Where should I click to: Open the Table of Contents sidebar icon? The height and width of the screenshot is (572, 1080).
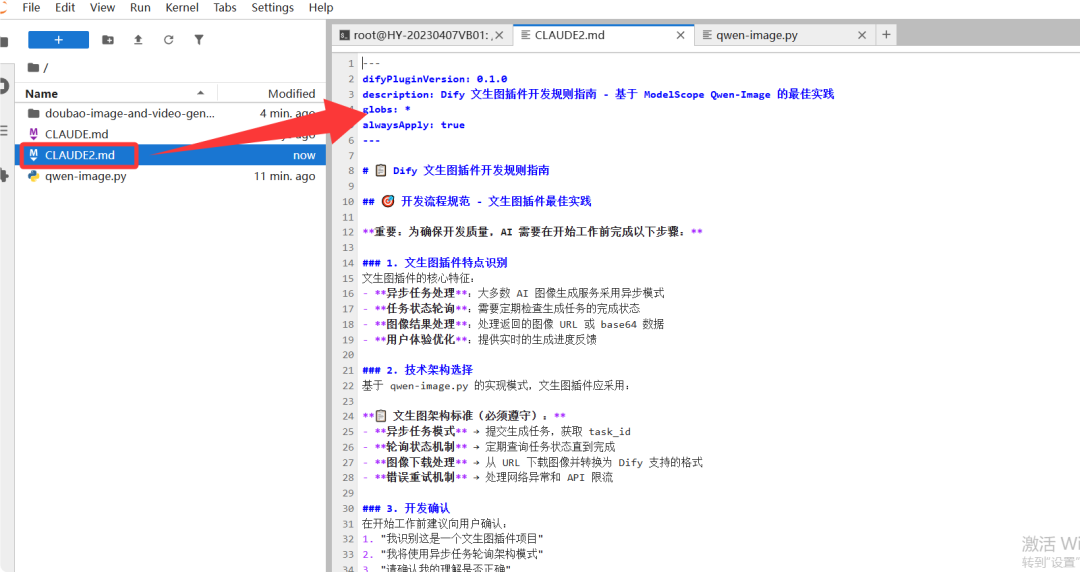[3, 131]
